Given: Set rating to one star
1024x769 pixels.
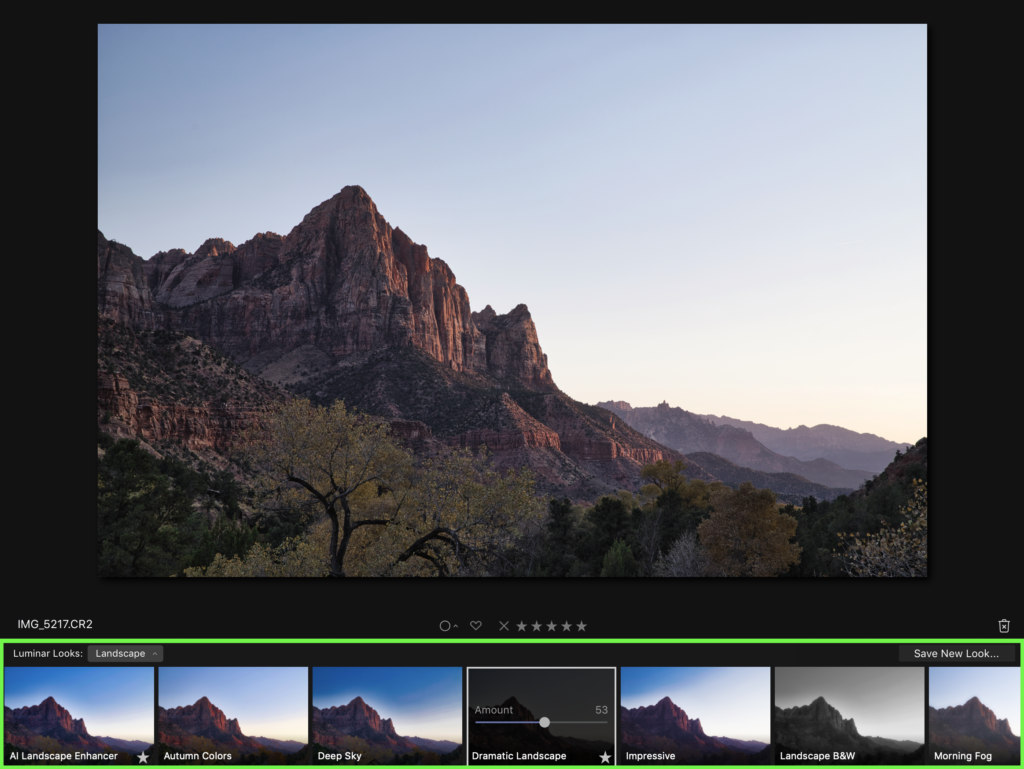Looking at the screenshot, I should (x=522, y=625).
